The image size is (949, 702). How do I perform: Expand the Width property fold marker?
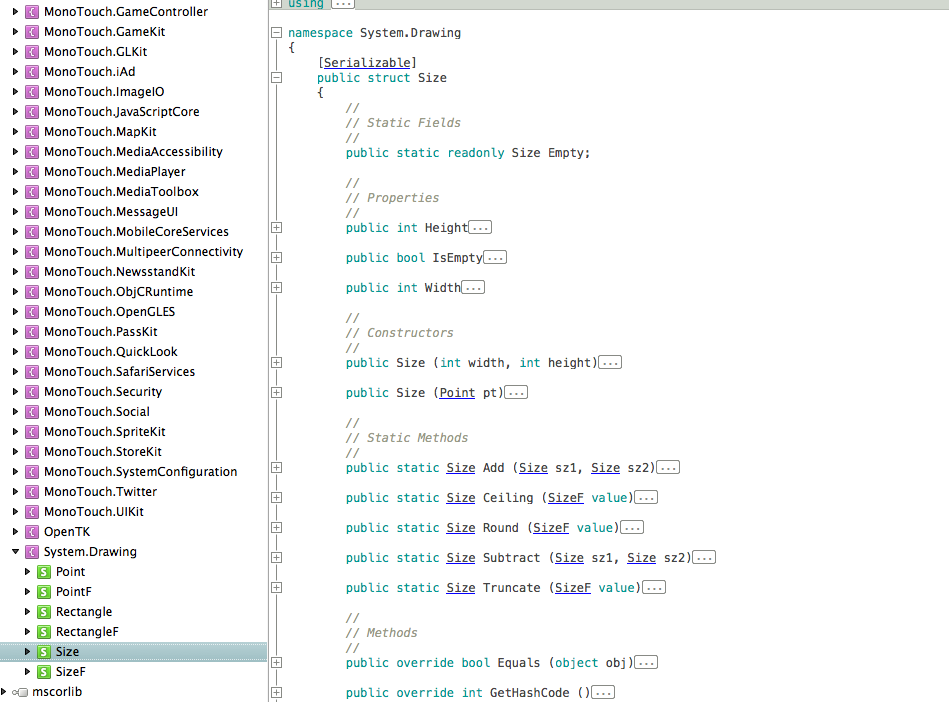[277, 287]
